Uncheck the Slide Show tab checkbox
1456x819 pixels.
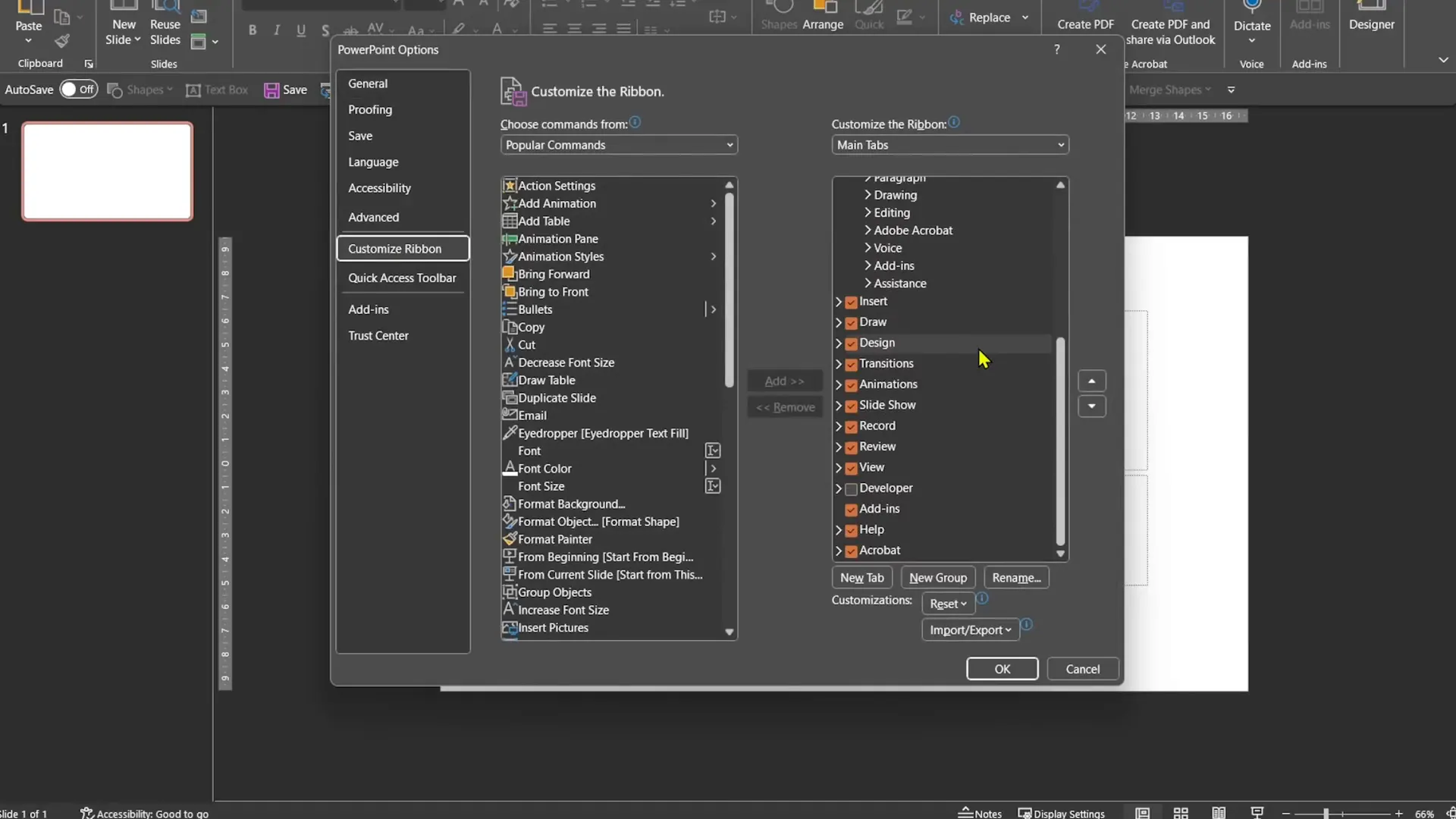(x=851, y=406)
